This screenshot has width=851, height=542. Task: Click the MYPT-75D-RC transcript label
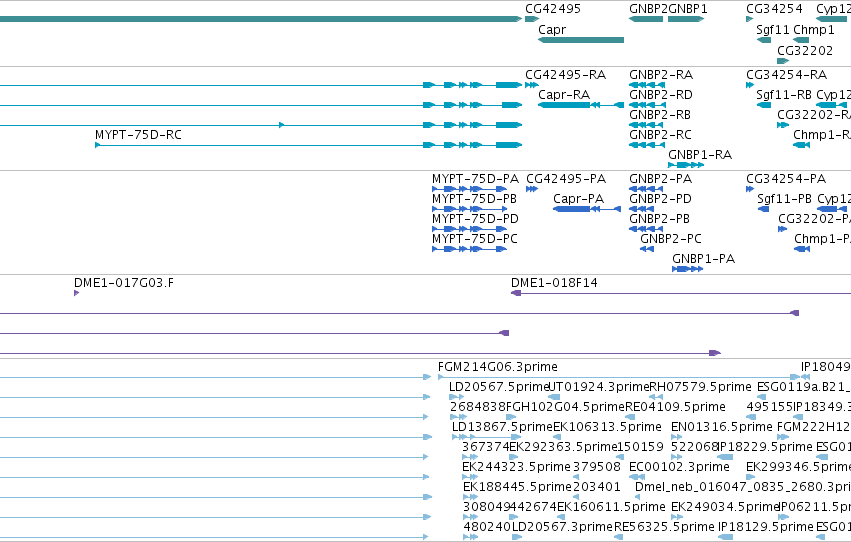138,135
